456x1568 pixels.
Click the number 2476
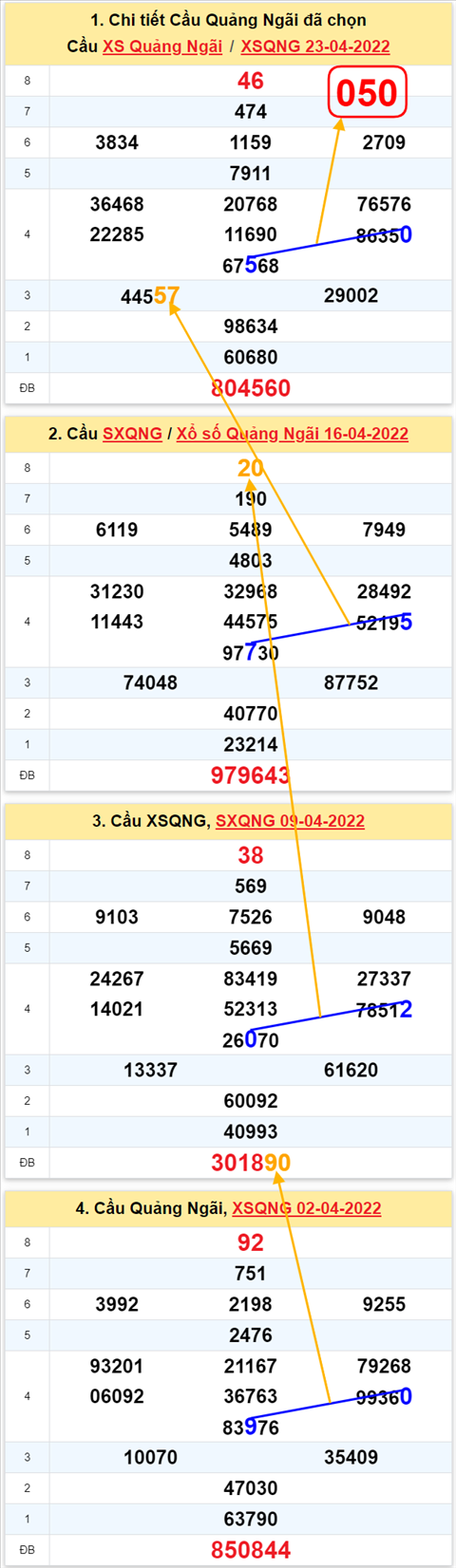pyautogui.click(x=251, y=1335)
